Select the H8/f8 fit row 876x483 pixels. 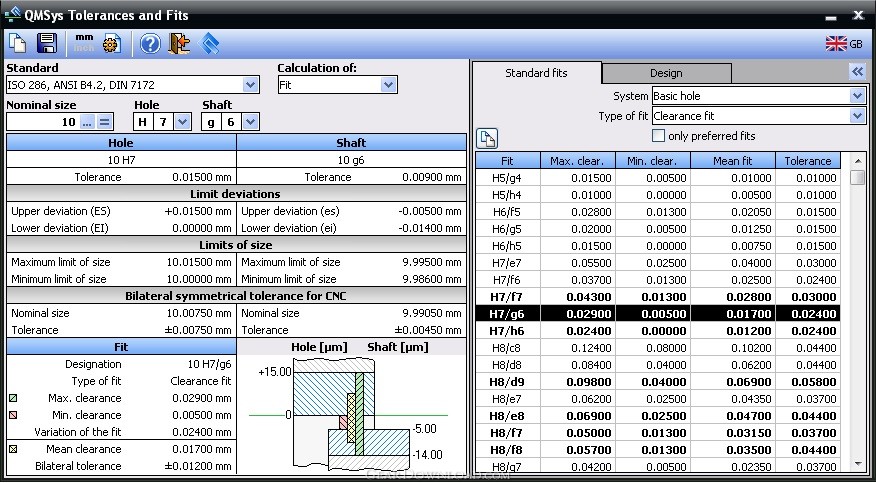click(x=658, y=450)
